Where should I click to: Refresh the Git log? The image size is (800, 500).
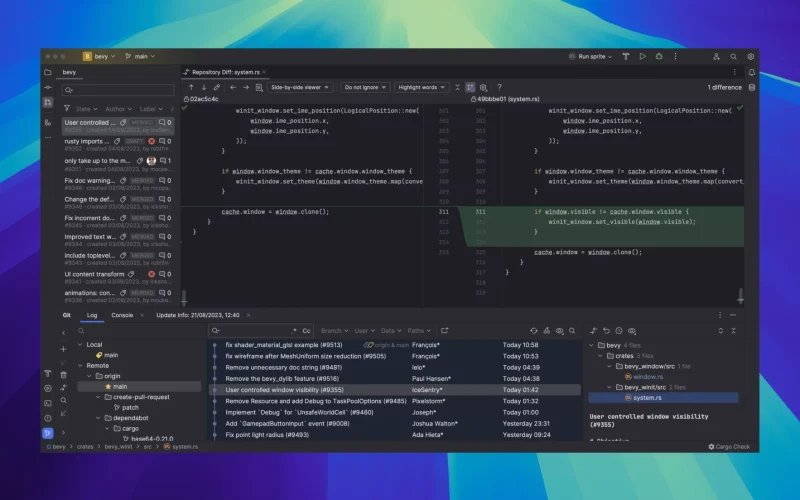tap(534, 331)
